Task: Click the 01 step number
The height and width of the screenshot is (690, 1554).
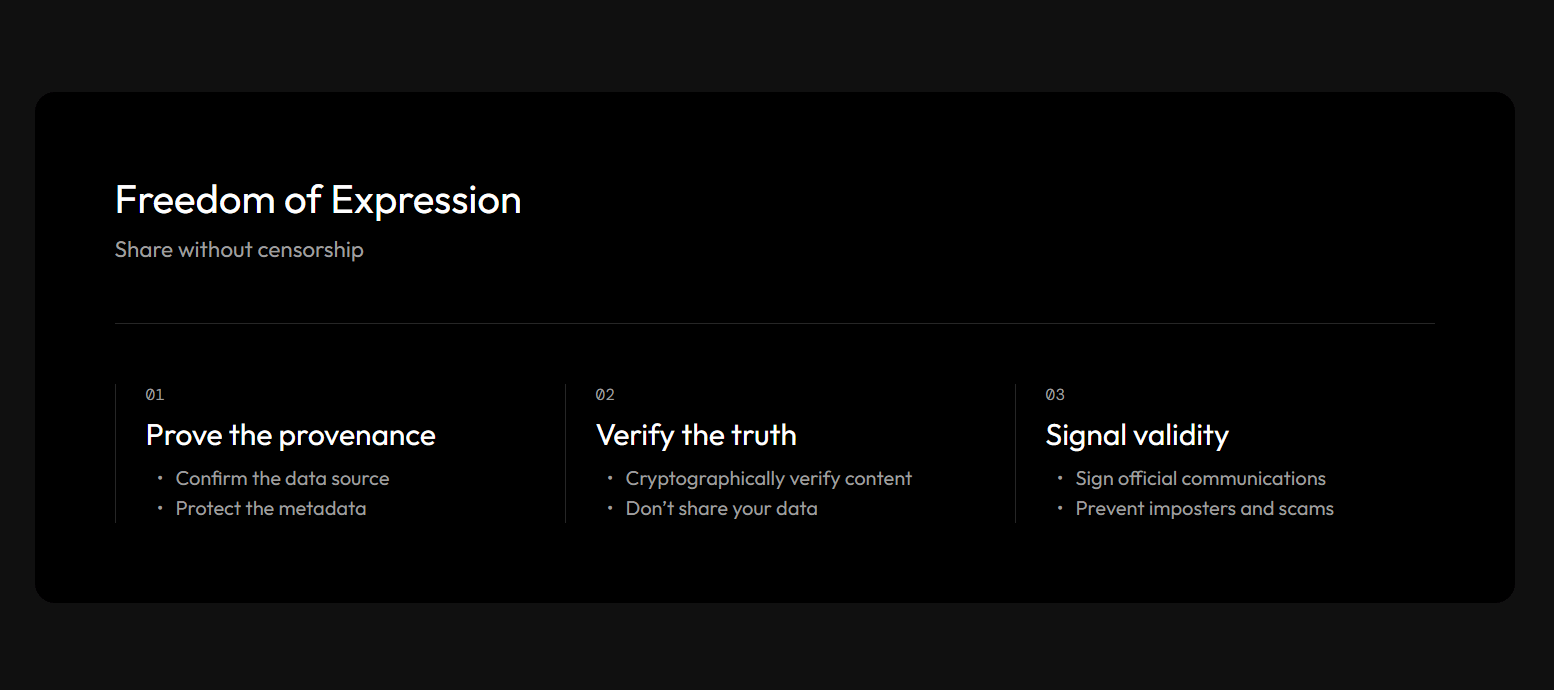Action: tap(155, 395)
